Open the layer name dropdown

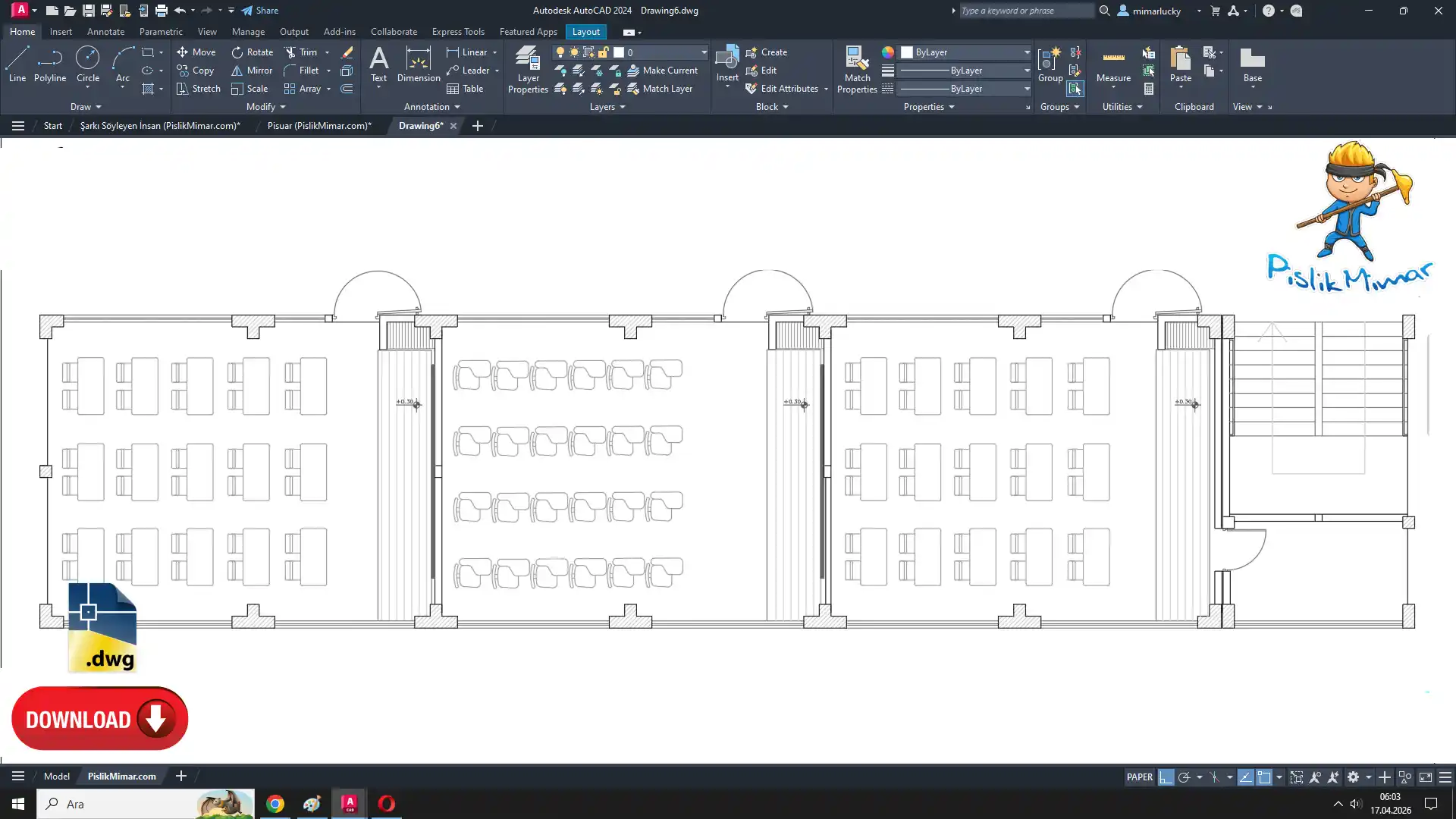point(703,52)
